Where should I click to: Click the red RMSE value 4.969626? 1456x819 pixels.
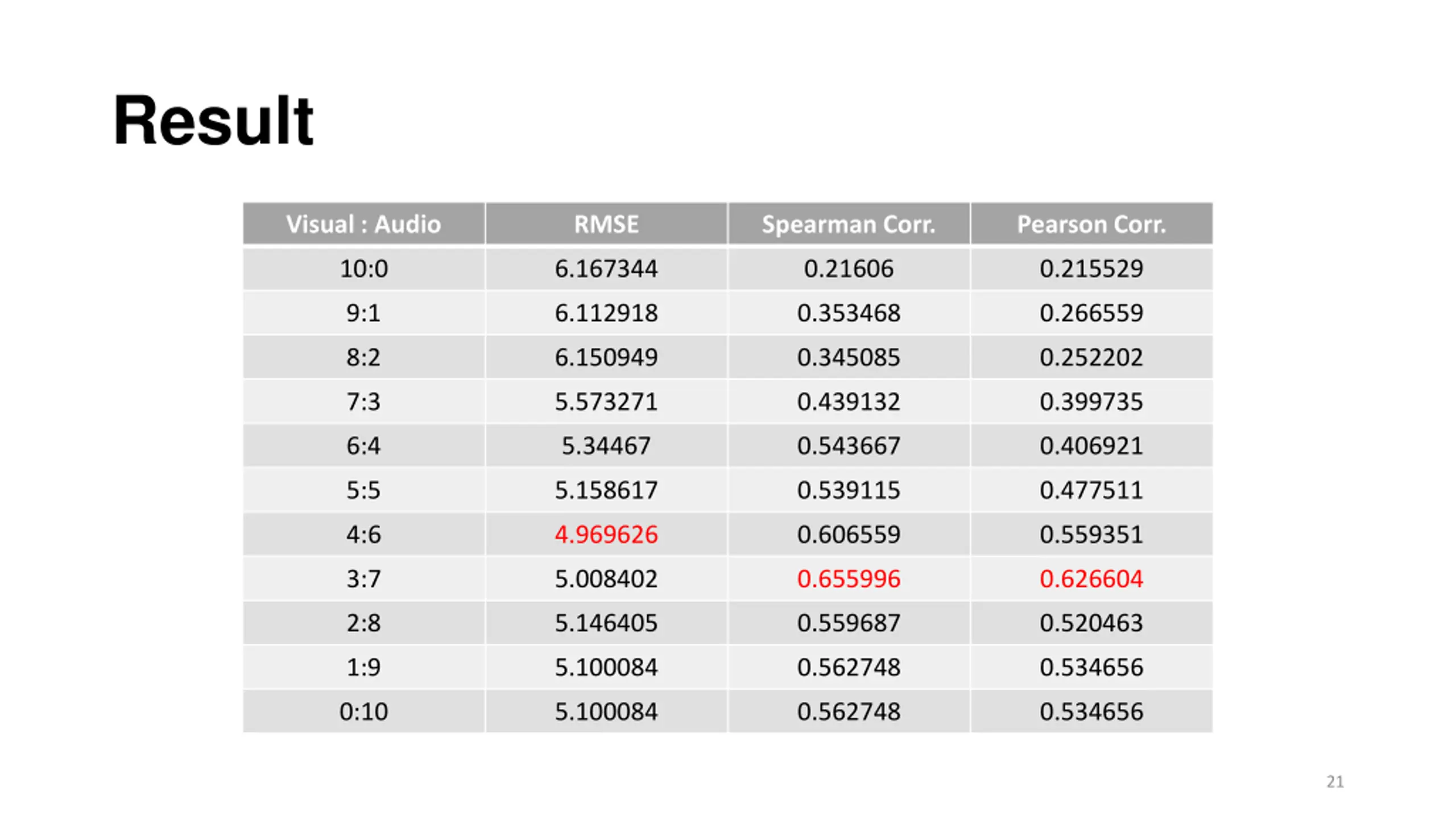tap(606, 534)
